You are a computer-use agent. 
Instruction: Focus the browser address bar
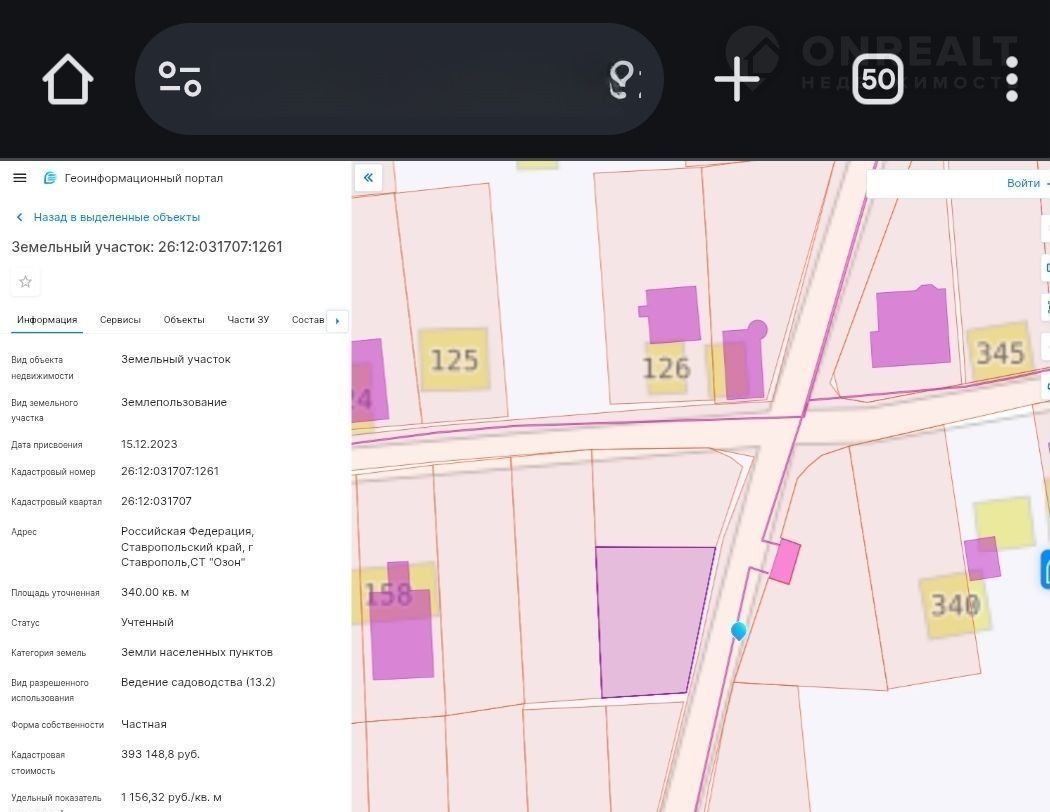(400, 80)
